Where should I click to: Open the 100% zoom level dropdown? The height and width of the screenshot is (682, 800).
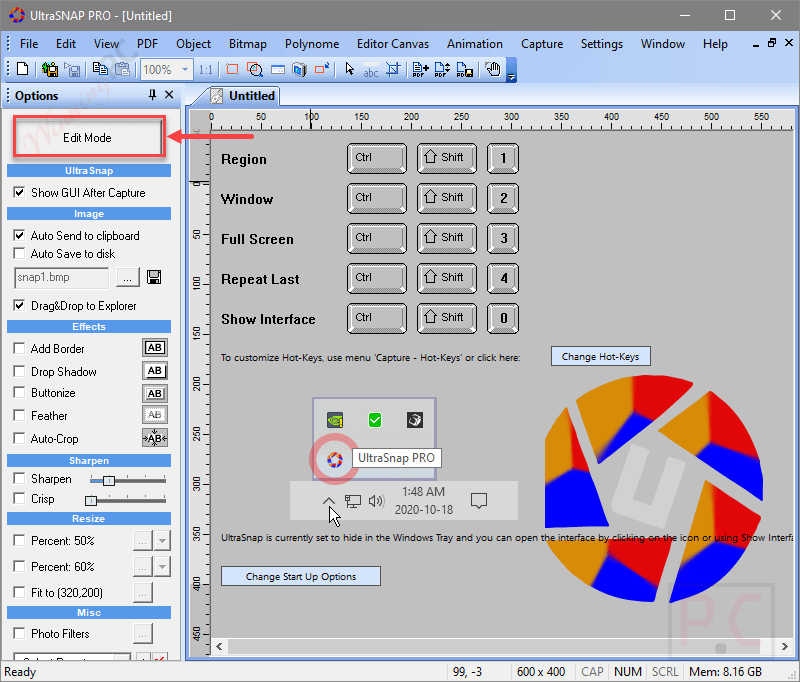click(185, 69)
